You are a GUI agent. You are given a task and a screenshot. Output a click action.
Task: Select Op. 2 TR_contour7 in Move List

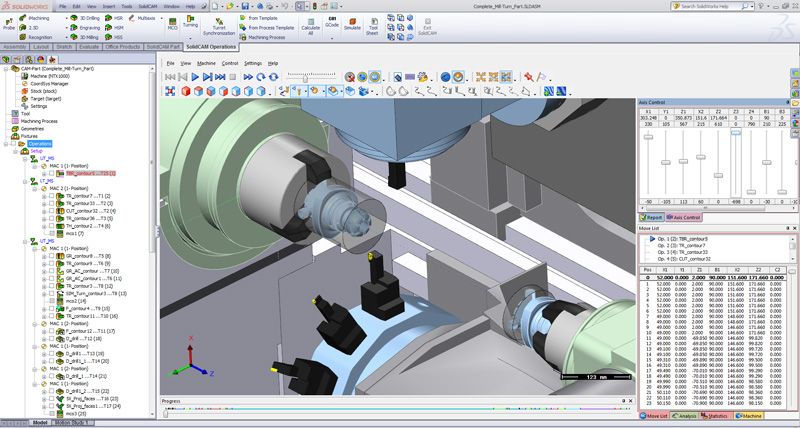pyautogui.click(x=682, y=245)
